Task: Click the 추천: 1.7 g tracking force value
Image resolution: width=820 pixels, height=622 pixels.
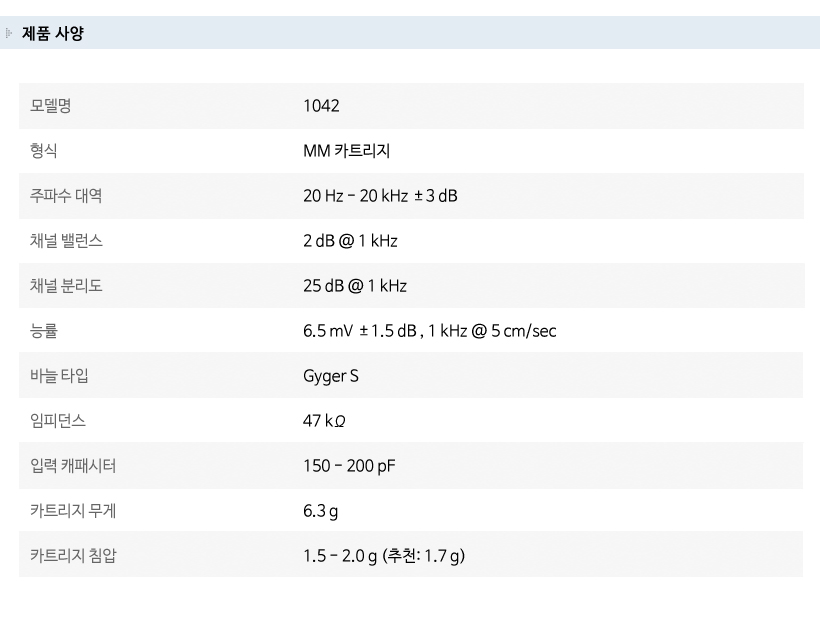Action: click(423, 556)
